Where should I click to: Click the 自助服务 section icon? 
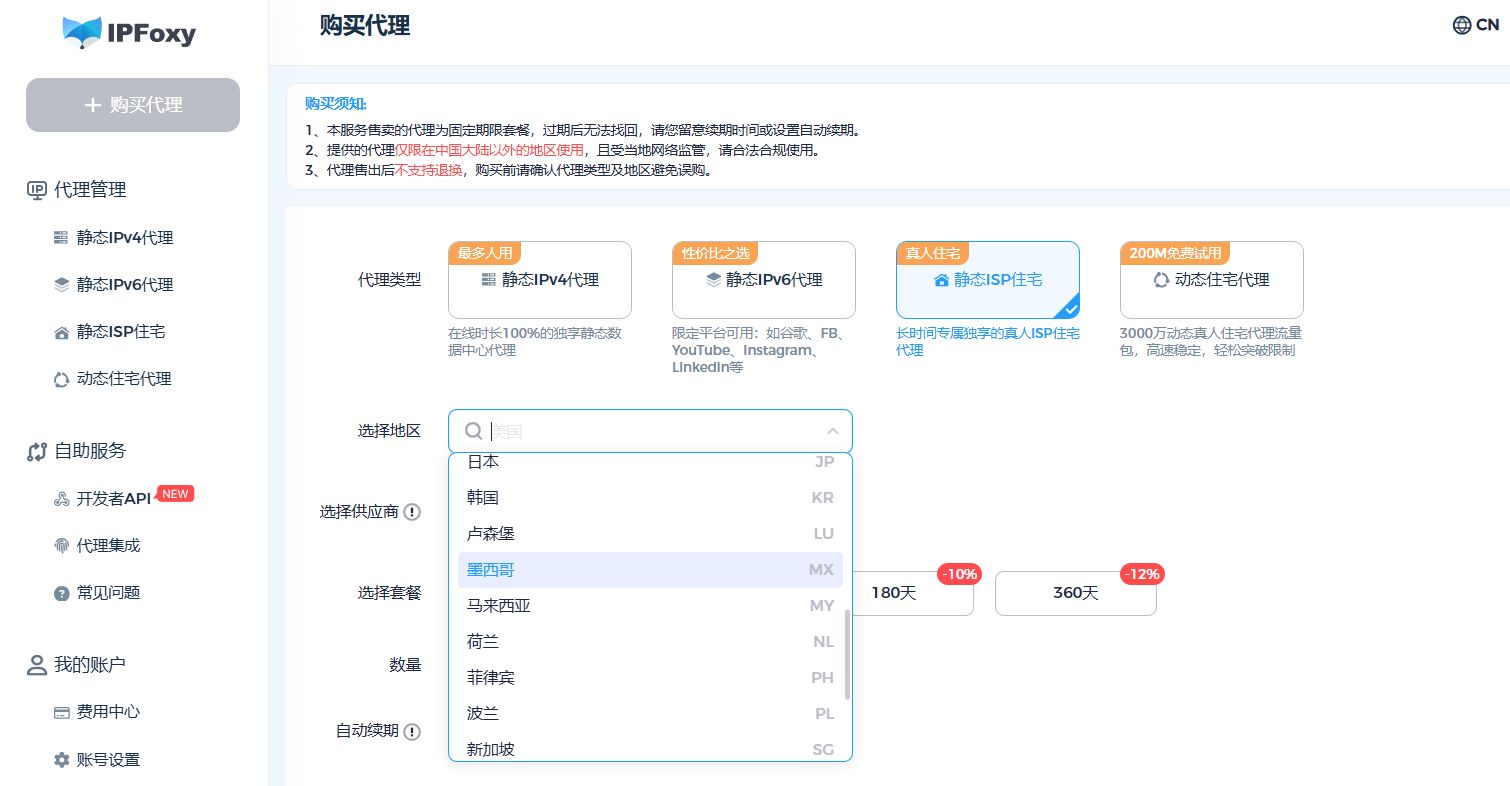[x=36, y=452]
